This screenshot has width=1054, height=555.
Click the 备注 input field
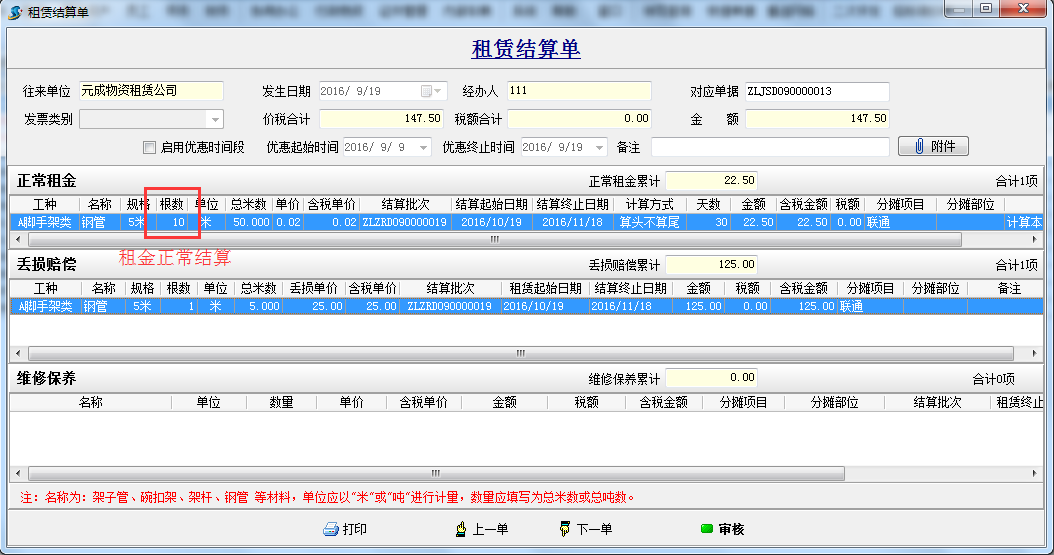[x=769, y=148]
